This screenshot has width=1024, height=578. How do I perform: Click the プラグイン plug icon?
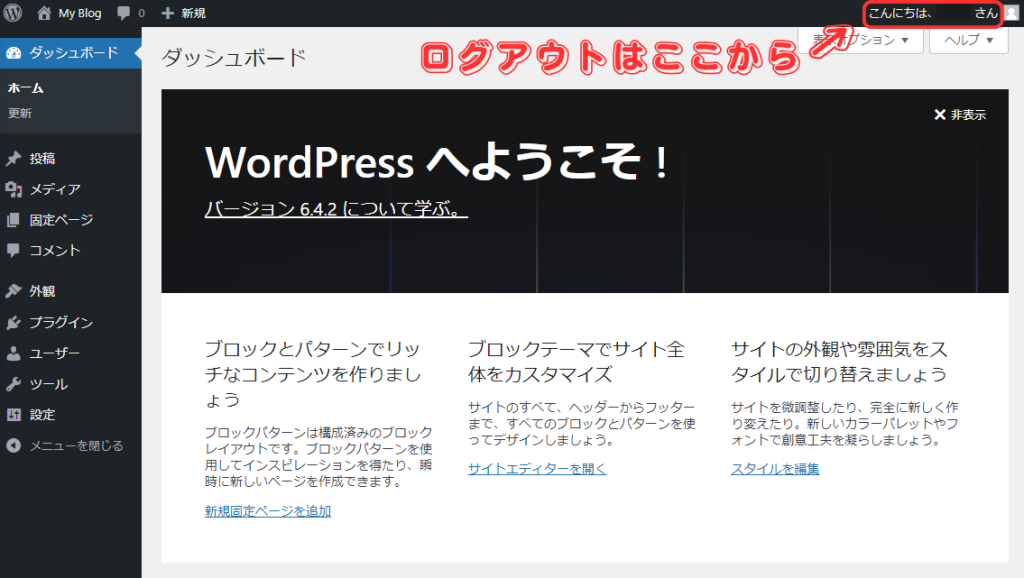click(x=14, y=322)
